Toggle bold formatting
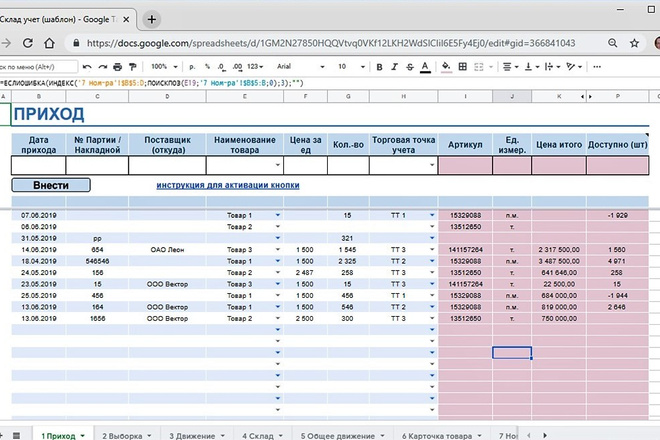The image size is (660, 440). coord(379,67)
